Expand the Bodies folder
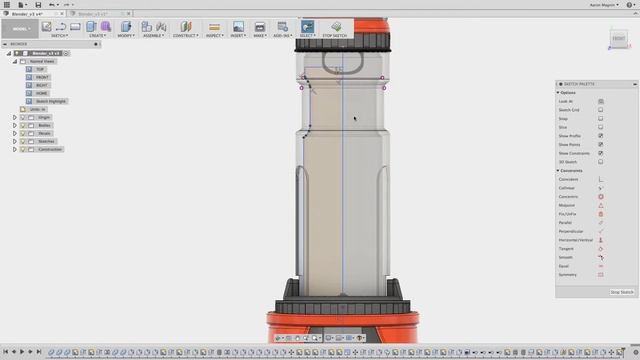The width and height of the screenshot is (640, 360). tap(15, 125)
